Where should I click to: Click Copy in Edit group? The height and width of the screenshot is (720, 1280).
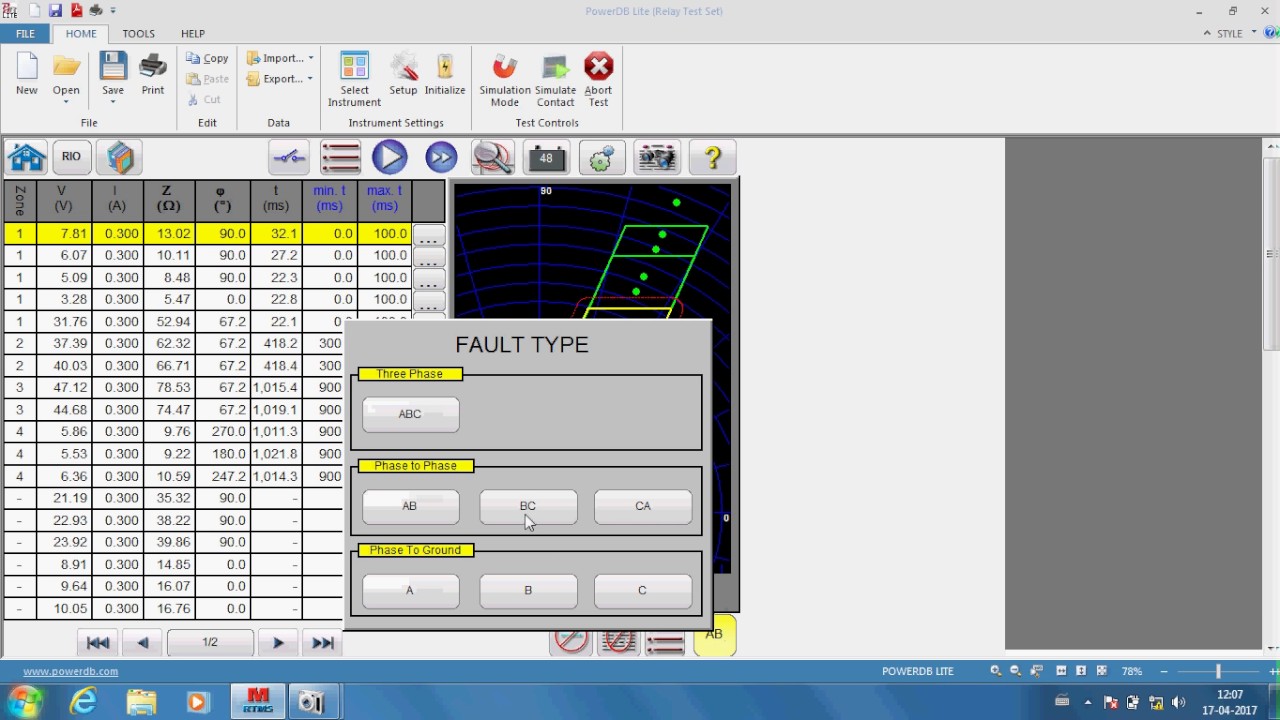[208, 58]
